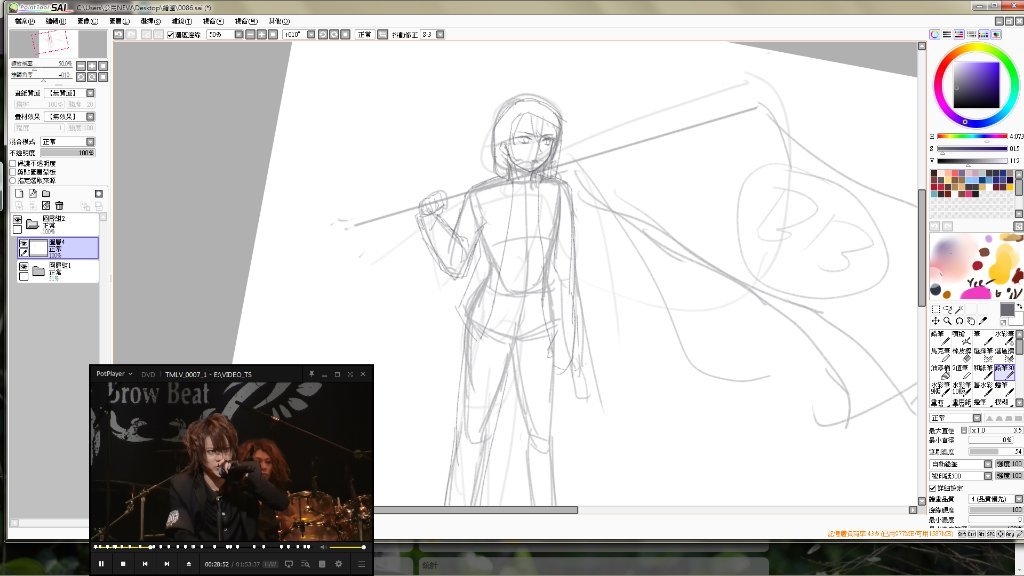1024x576 pixels.
Task: Select the selection source radio option
Action: point(12,180)
